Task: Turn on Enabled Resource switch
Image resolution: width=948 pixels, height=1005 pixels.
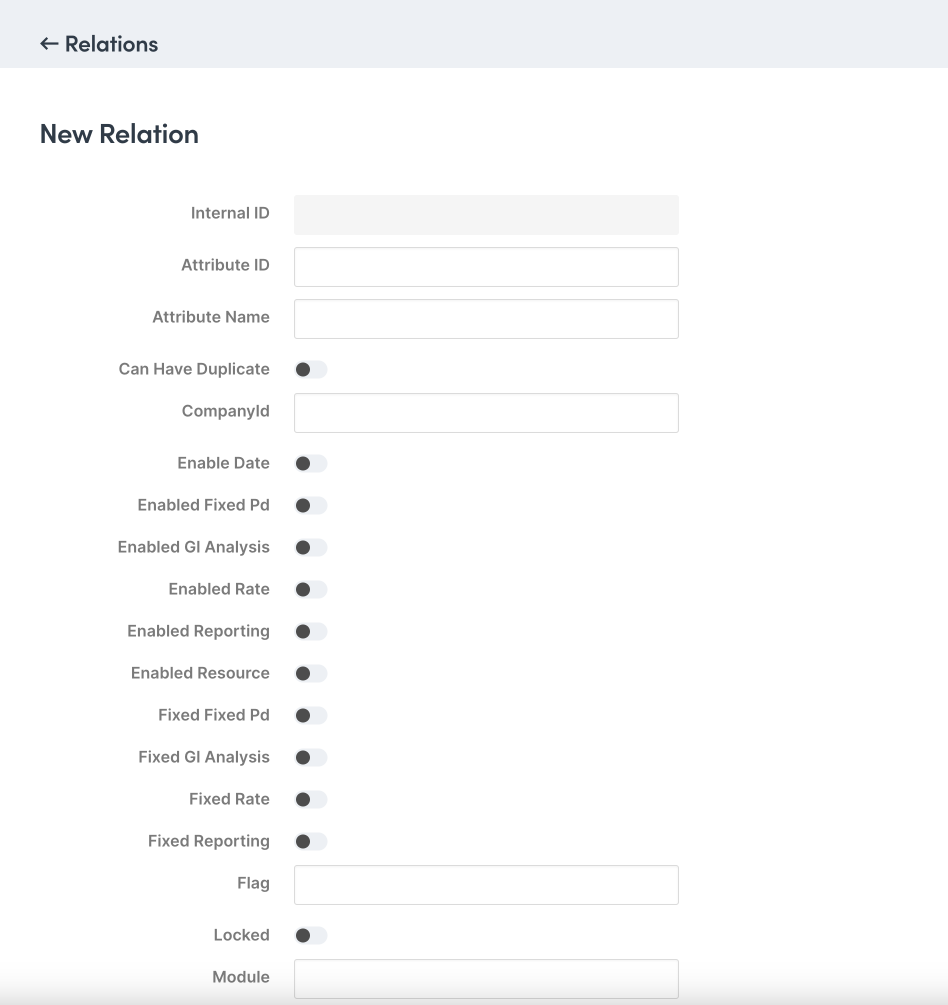Action: pyautogui.click(x=310, y=674)
